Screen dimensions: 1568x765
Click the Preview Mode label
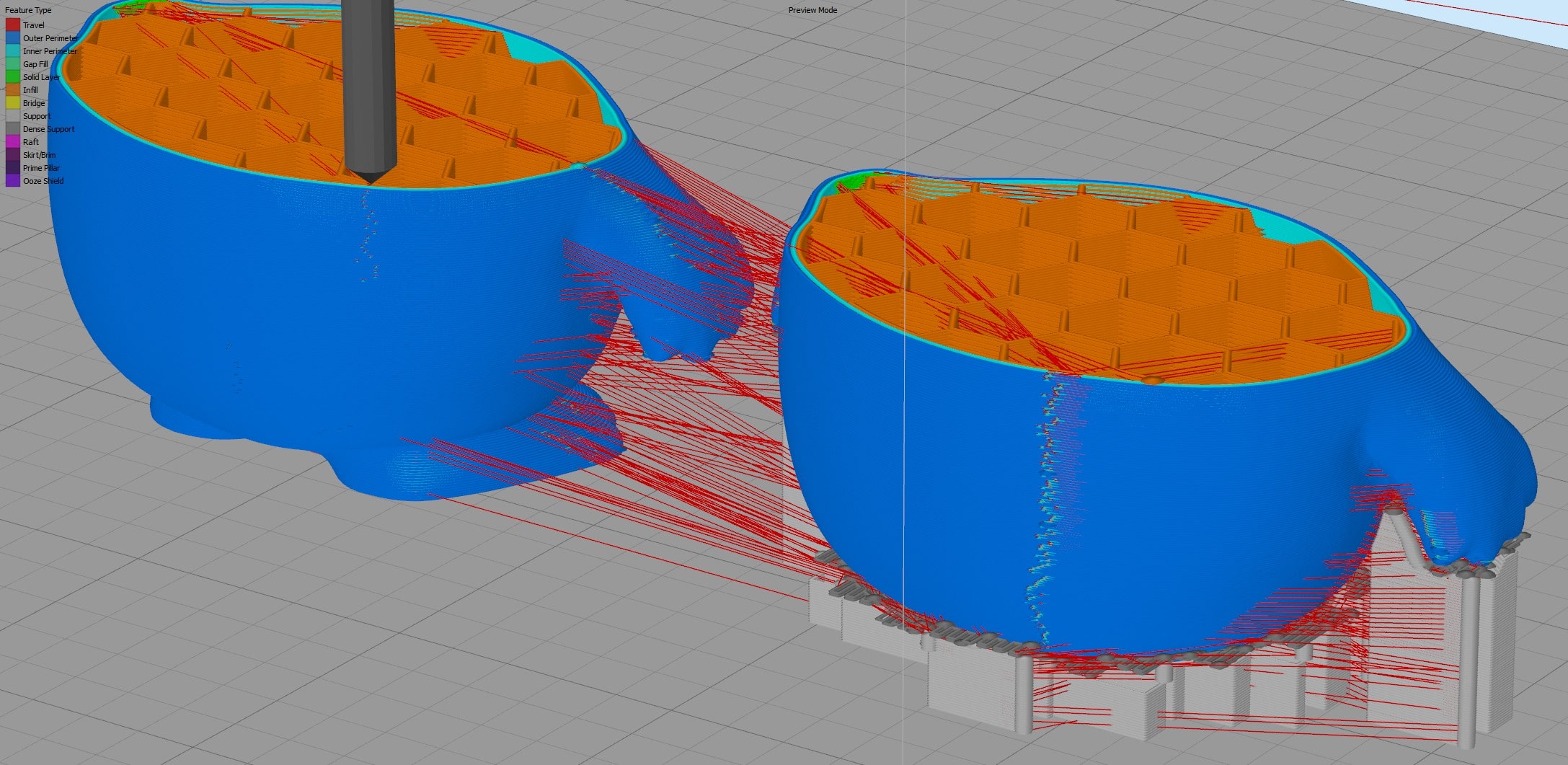click(812, 10)
